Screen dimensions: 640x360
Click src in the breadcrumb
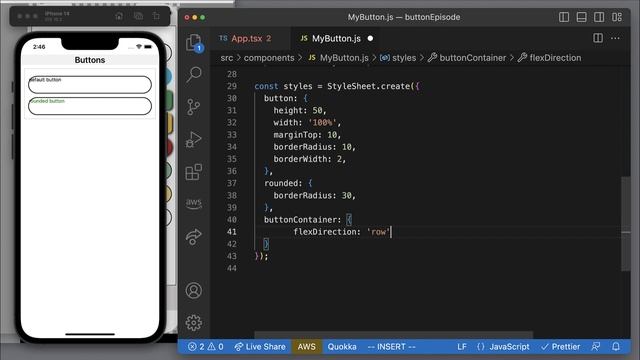(x=227, y=58)
